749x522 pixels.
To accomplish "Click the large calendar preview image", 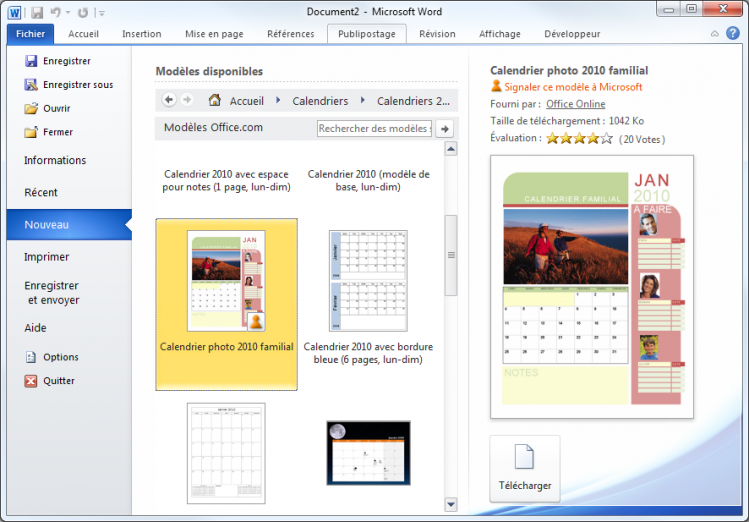I will click(x=592, y=287).
